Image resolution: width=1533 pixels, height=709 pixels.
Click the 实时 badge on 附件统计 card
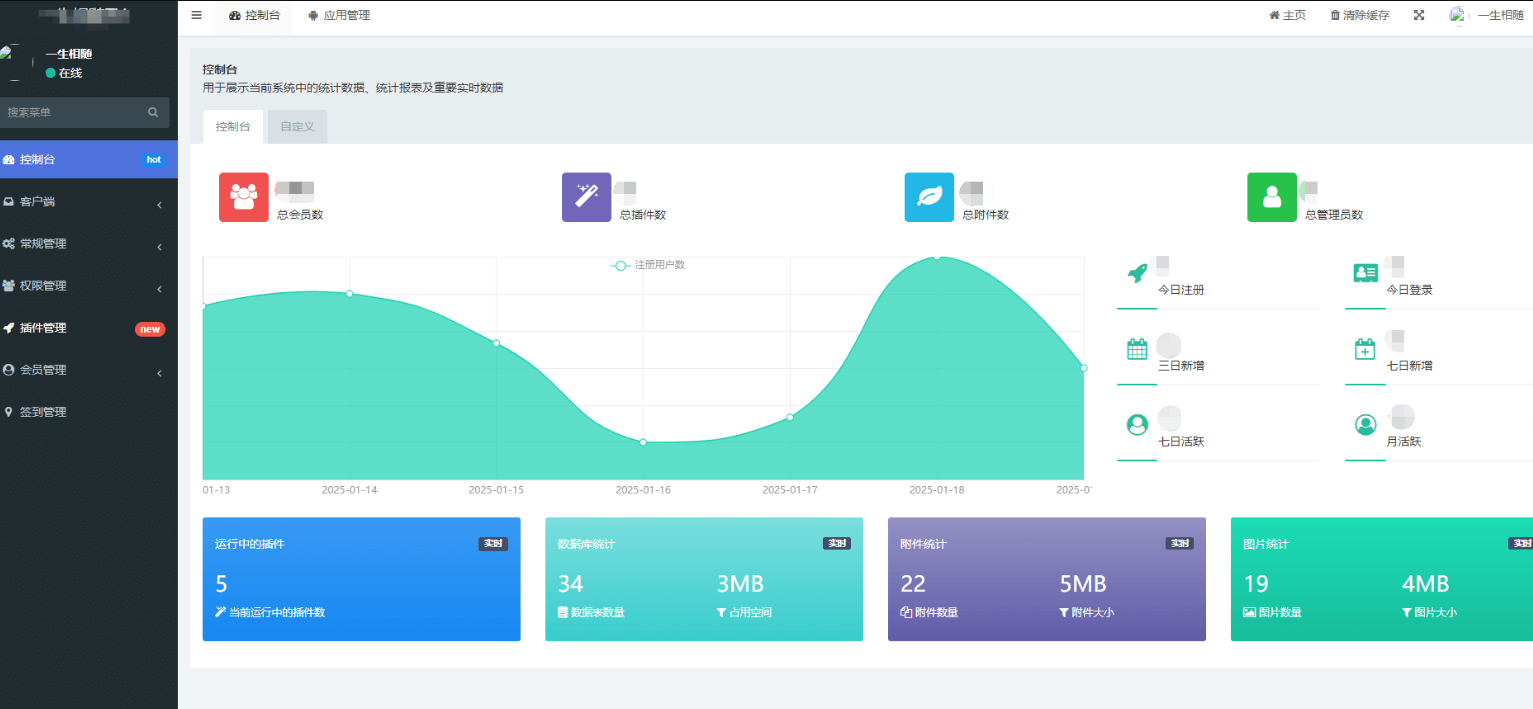tap(1180, 544)
